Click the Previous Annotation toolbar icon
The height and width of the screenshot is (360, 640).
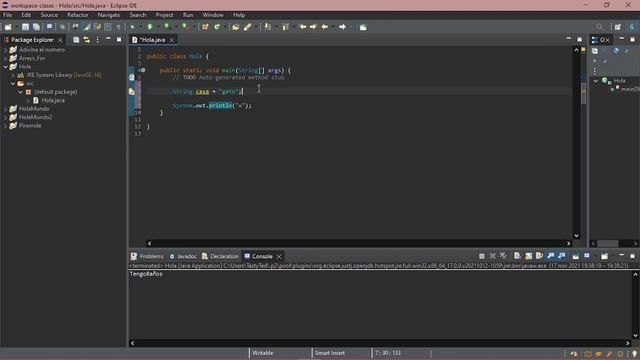(285, 27)
